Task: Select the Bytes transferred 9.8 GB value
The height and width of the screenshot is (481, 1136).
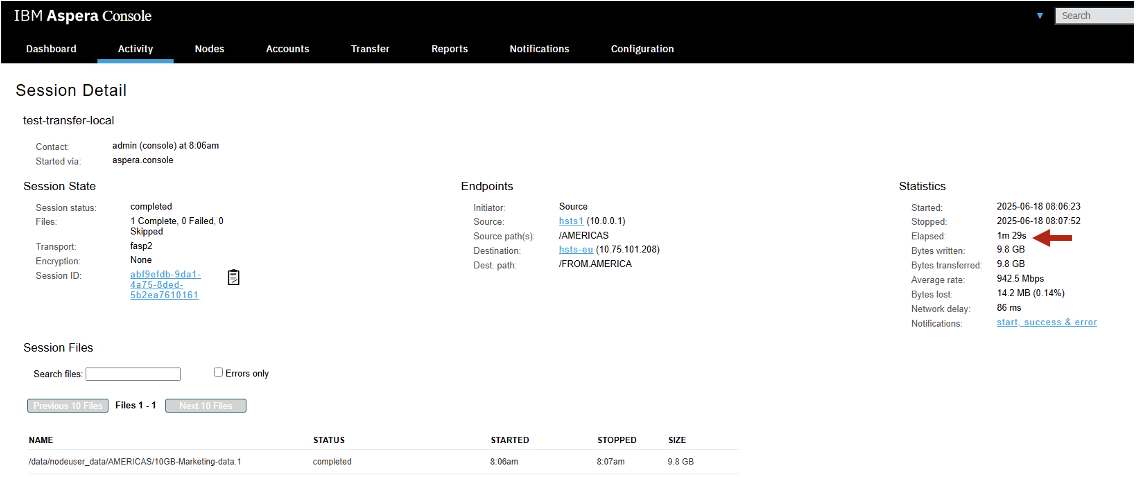Action: coord(1010,264)
